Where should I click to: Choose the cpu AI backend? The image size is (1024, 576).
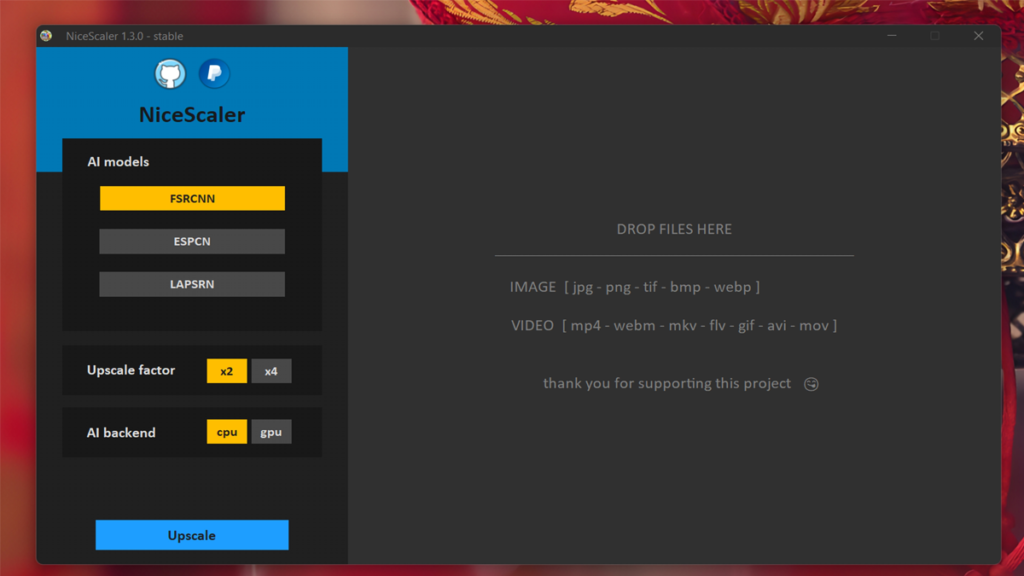pos(227,432)
